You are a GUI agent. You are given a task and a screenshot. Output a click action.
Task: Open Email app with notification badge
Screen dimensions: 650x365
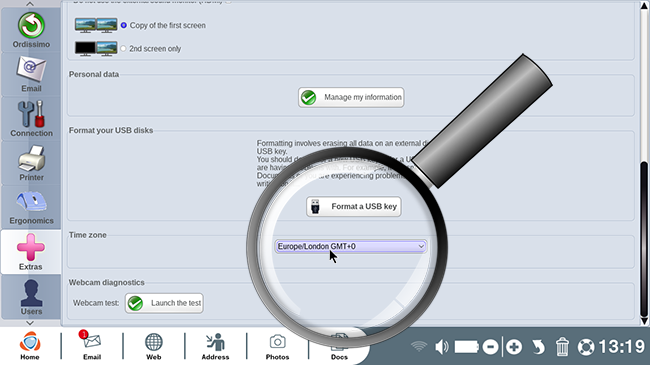tap(91, 346)
